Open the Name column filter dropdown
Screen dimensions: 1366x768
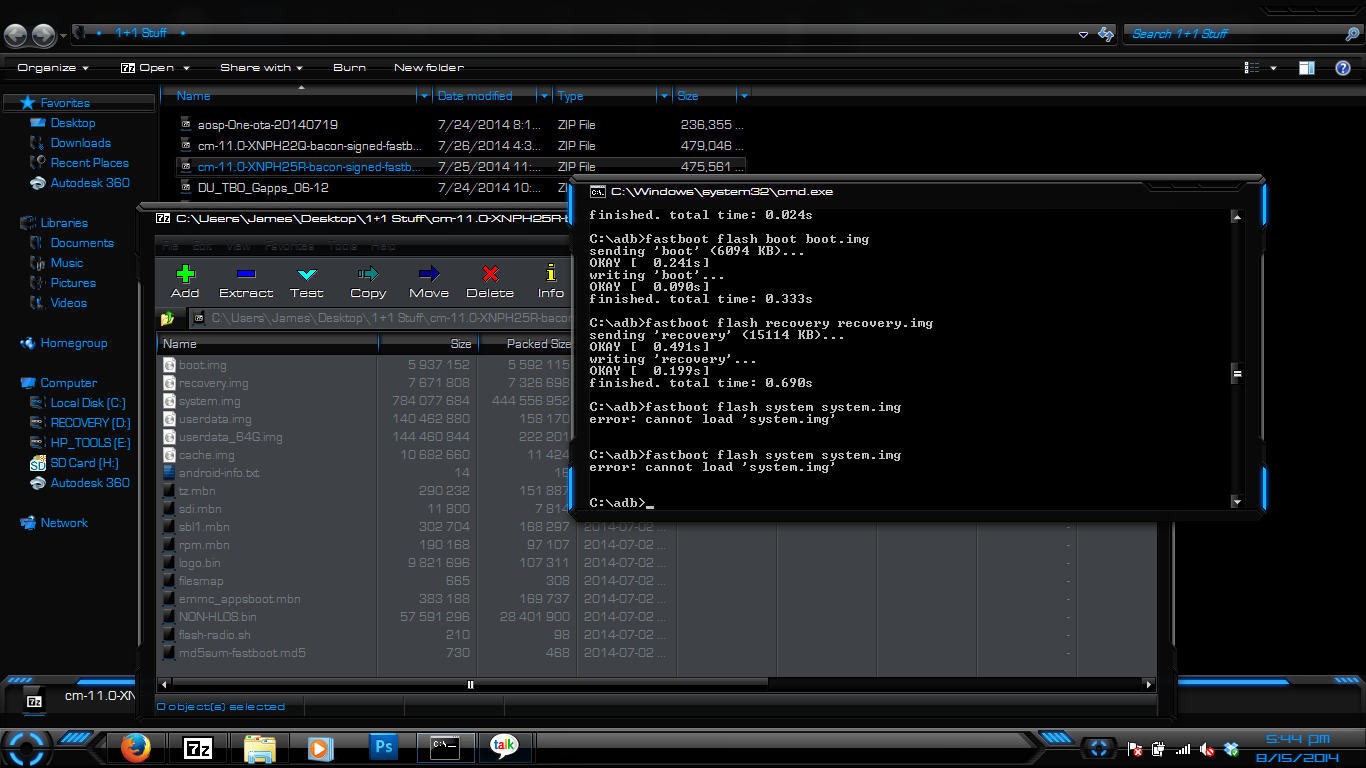pos(423,96)
